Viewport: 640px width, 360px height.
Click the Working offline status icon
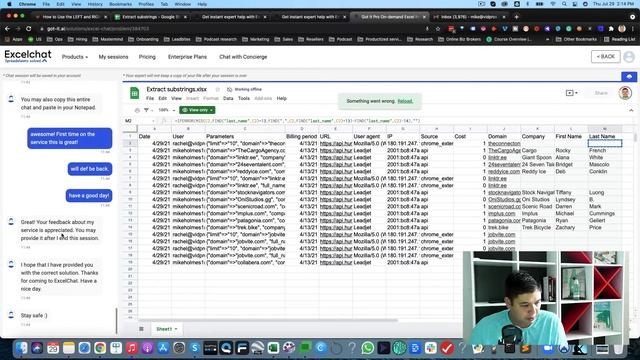[229, 89]
